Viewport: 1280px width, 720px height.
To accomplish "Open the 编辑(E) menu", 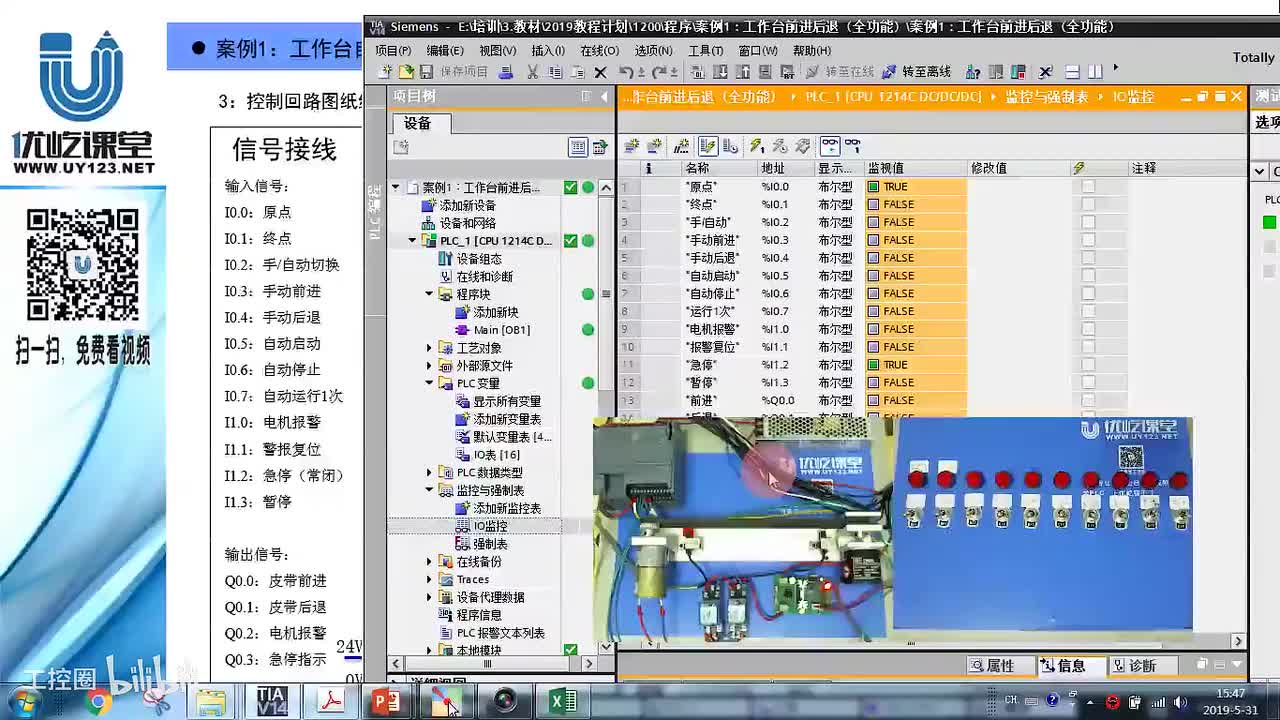I will (445, 50).
